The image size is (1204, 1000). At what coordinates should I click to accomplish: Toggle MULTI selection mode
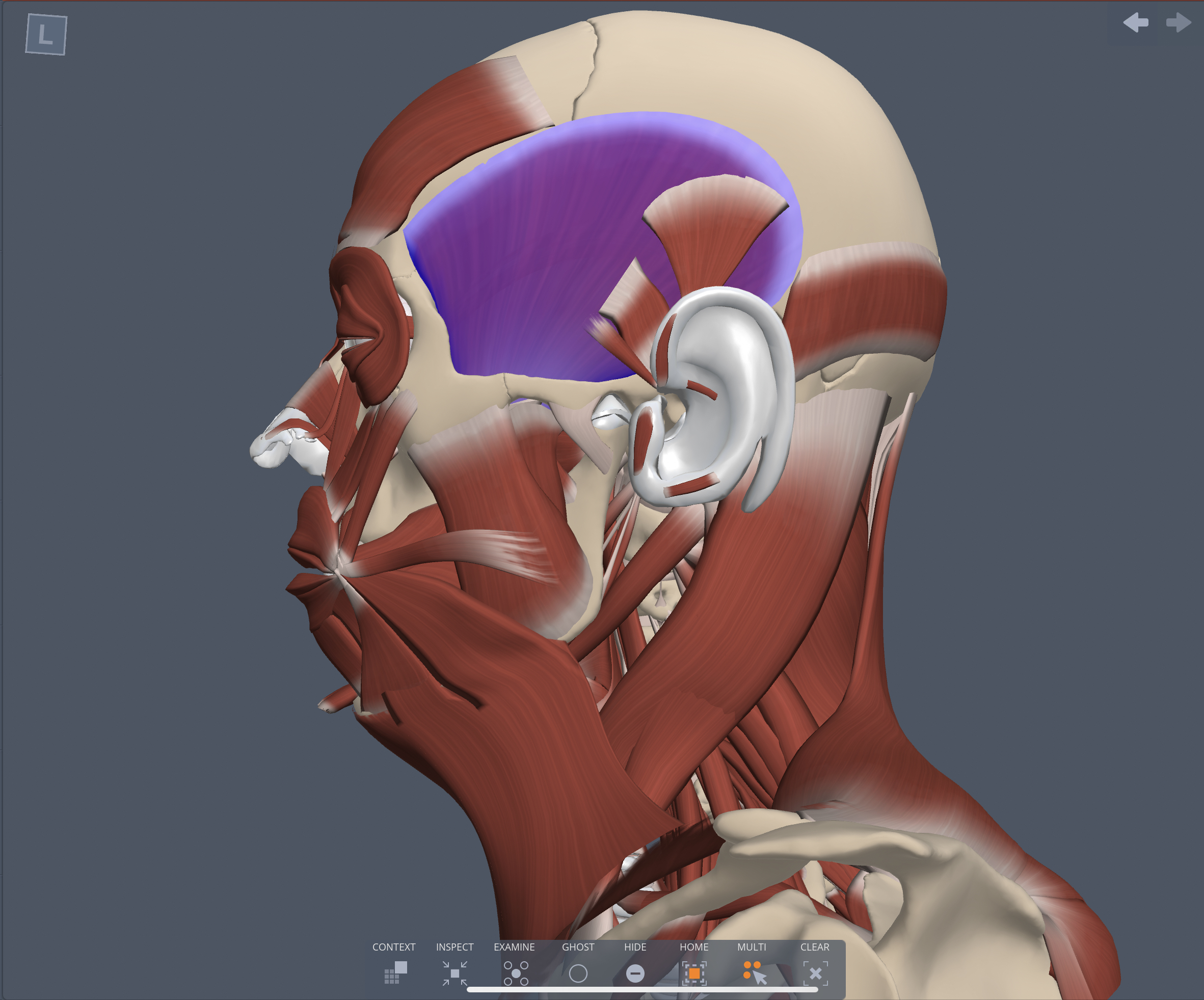[752, 973]
